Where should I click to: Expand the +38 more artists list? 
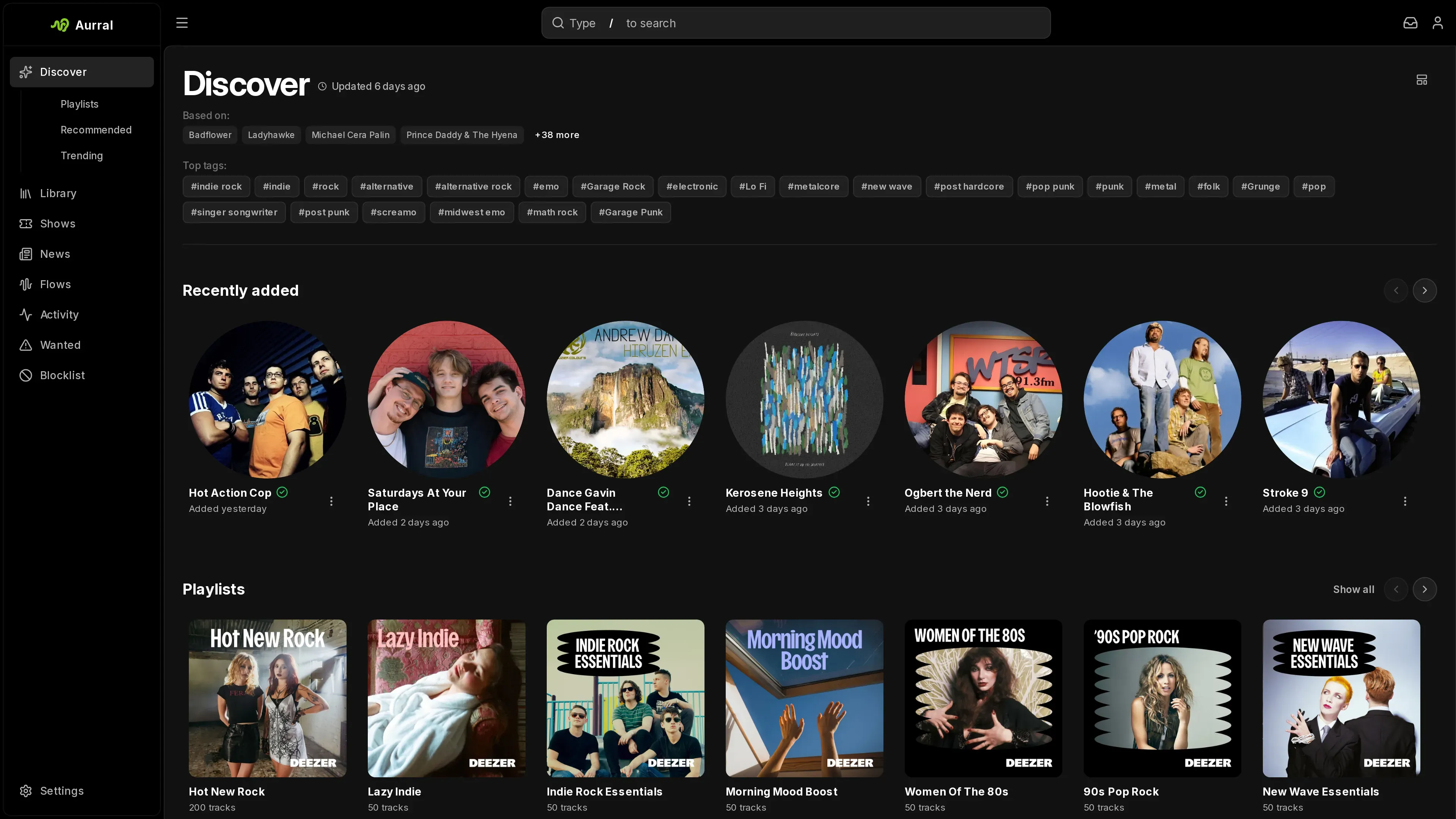click(557, 135)
